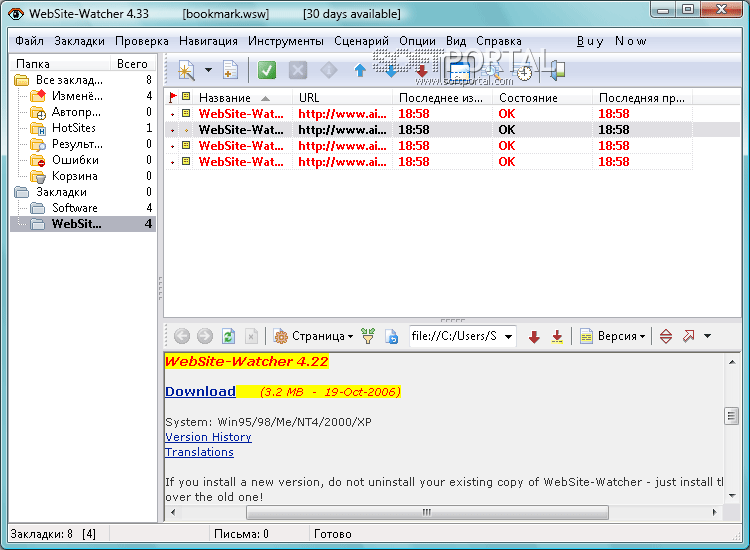Viewport: 750px width, 550px height.
Task: Click the red down arrow in top toolbar
Action: tap(421, 71)
